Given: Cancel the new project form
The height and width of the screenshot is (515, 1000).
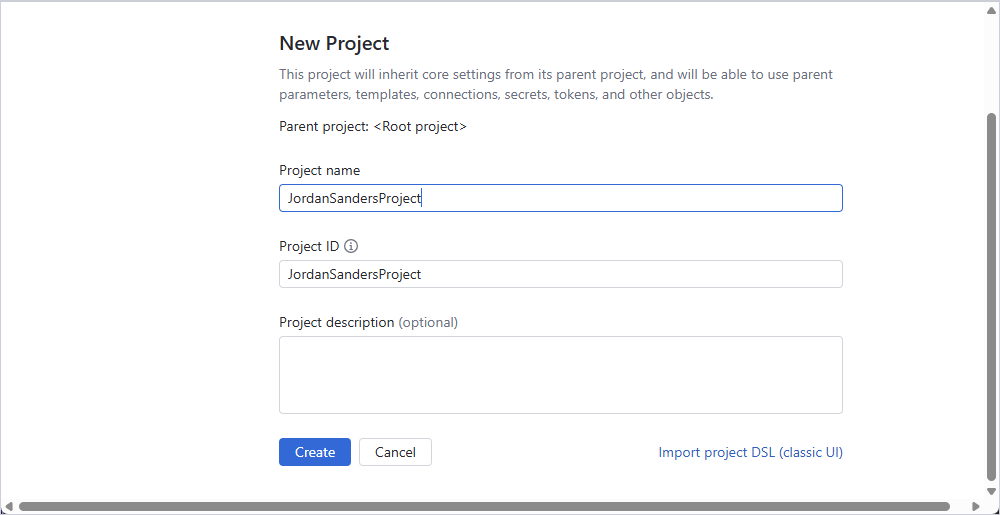Looking at the screenshot, I should point(395,452).
